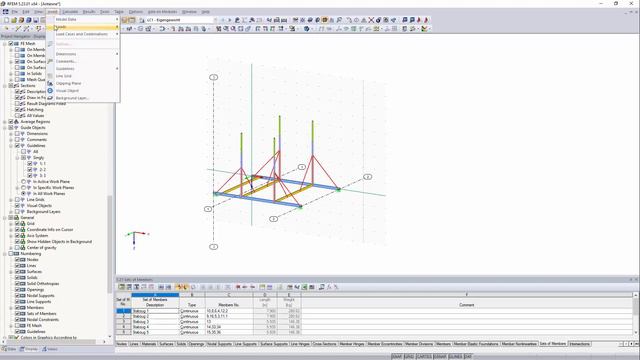Open the Data tab in navigator
Image resolution: width=640 pixels, height=360 pixels.
9,349
